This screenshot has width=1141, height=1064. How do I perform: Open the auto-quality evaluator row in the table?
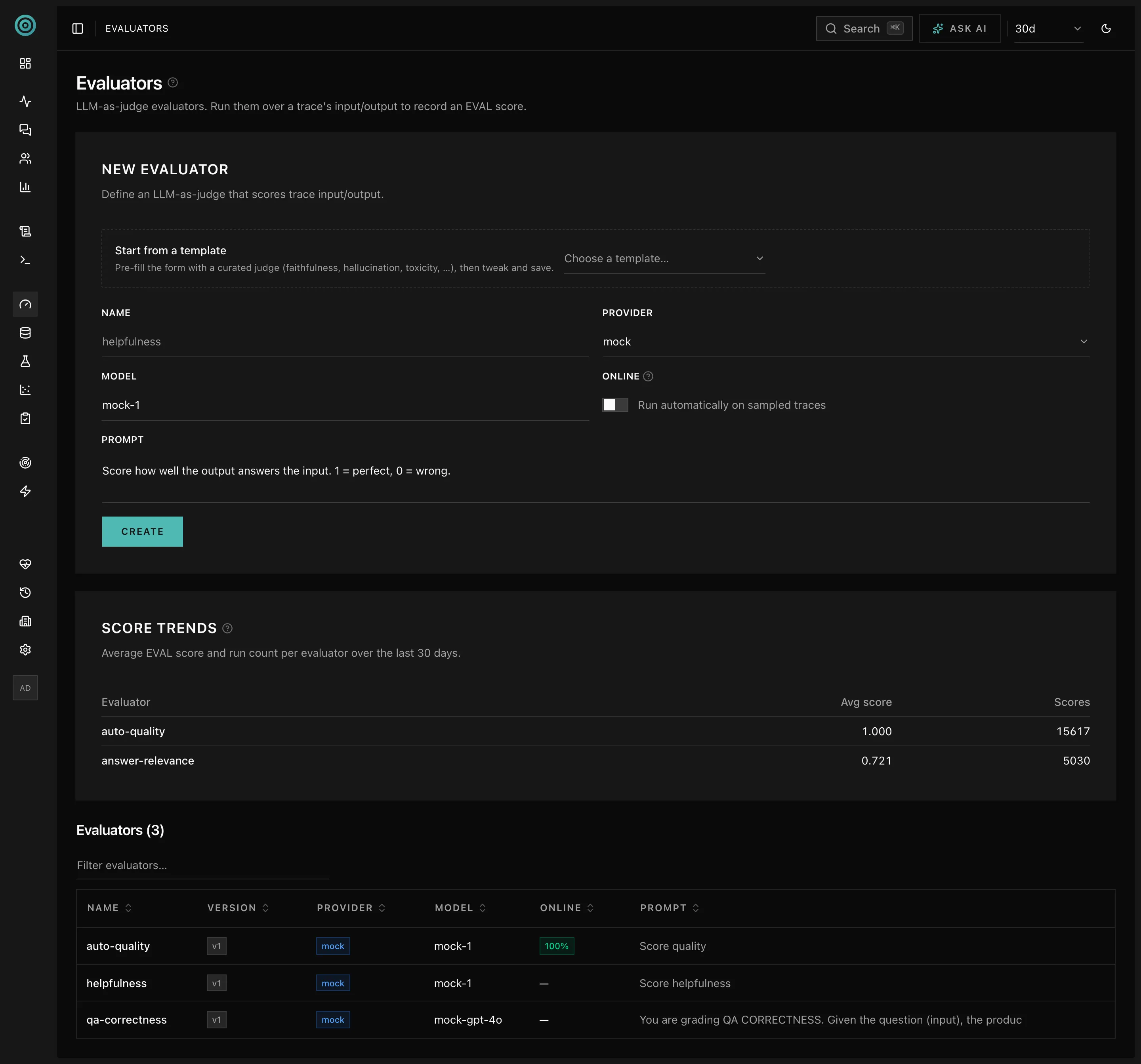pos(595,946)
